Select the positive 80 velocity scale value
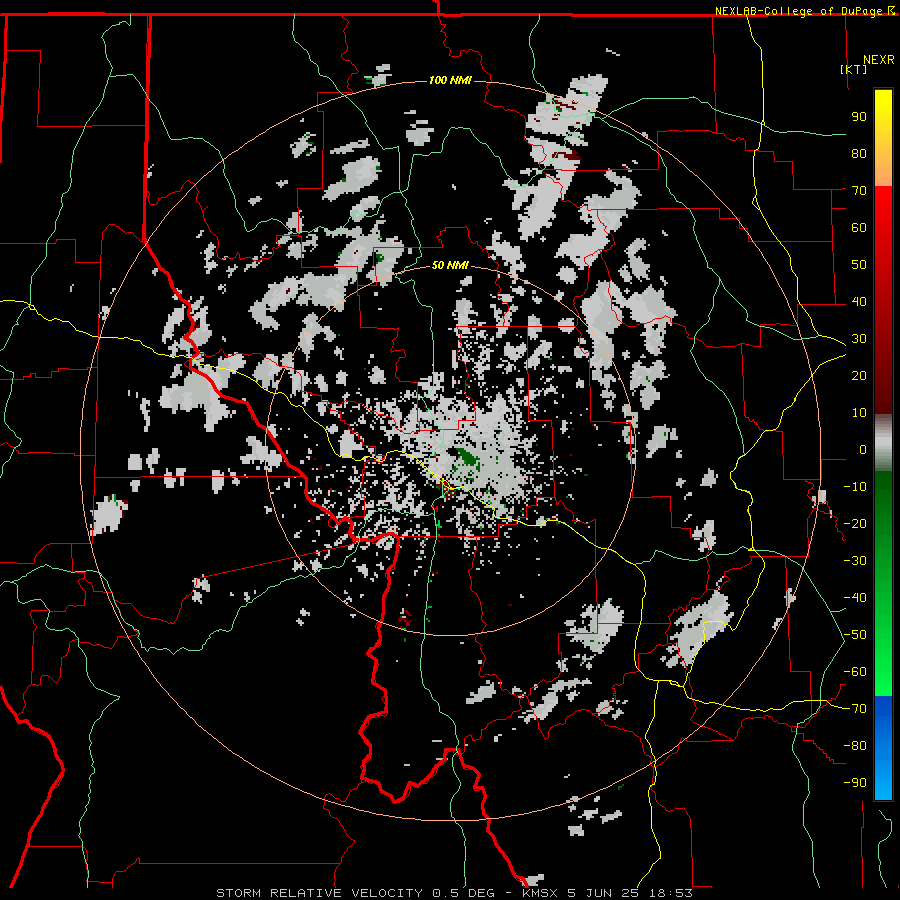 [859, 153]
